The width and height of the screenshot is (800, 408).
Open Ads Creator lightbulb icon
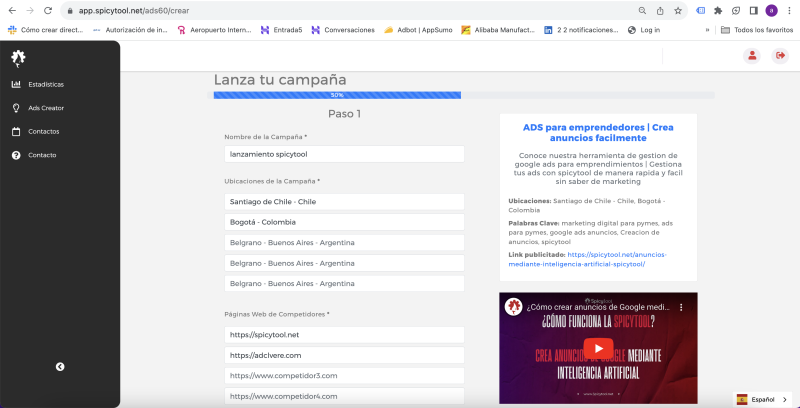click(16, 108)
